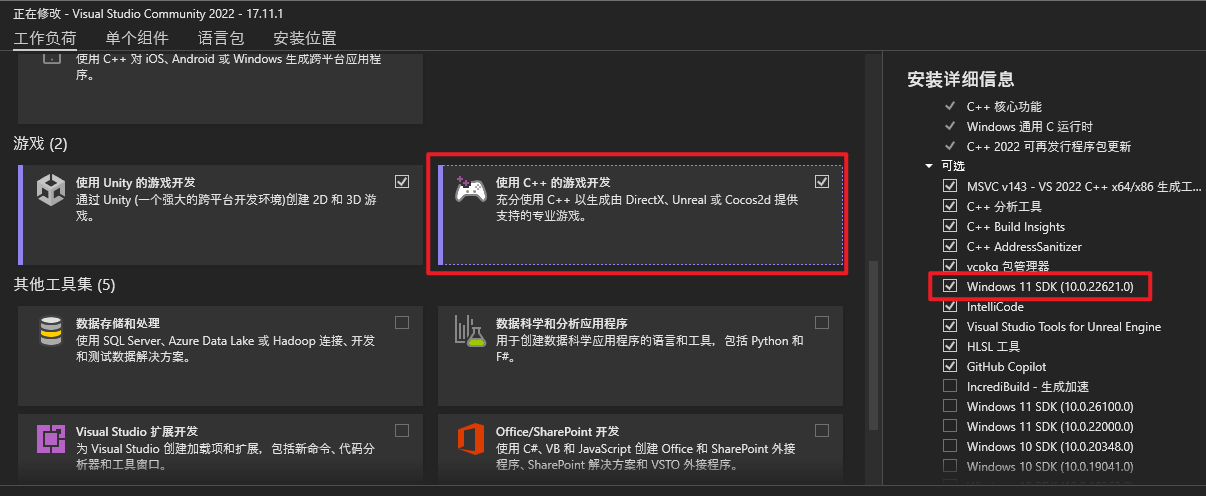Click the data science chart icon
The height and width of the screenshot is (496, 1206).
[470, 331]
